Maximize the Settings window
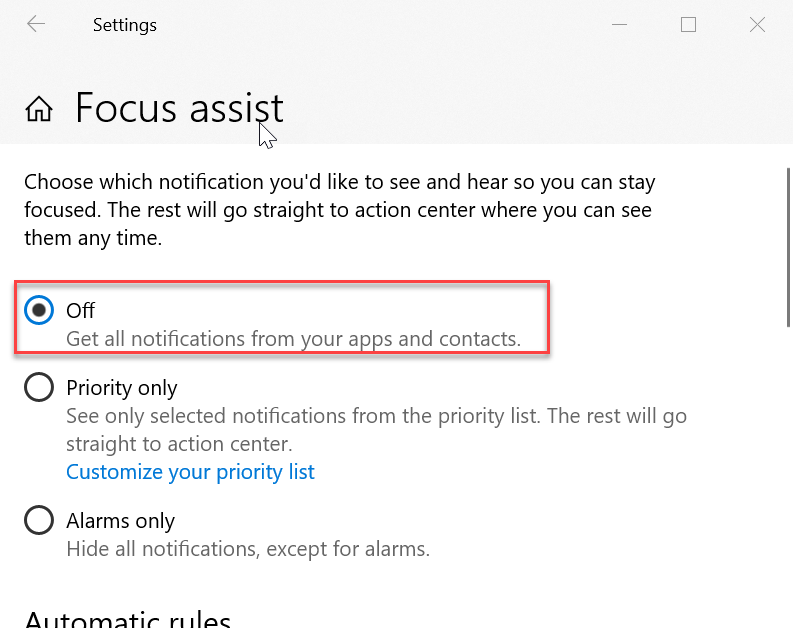The width and height of the screenshot is (793, 628). click(x=688, y=25)
